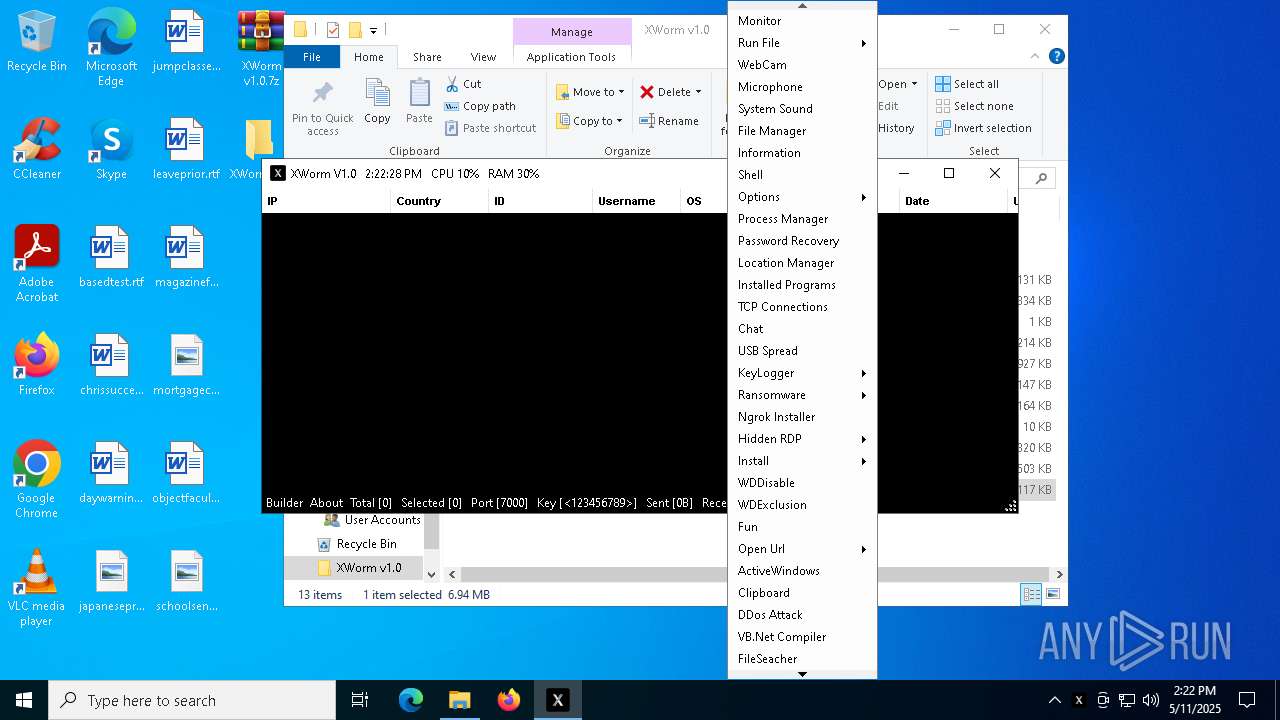Select Ngrok Installer menu entry
The height and width of the screenshot is (720, 1280).
tap(802, 417)
